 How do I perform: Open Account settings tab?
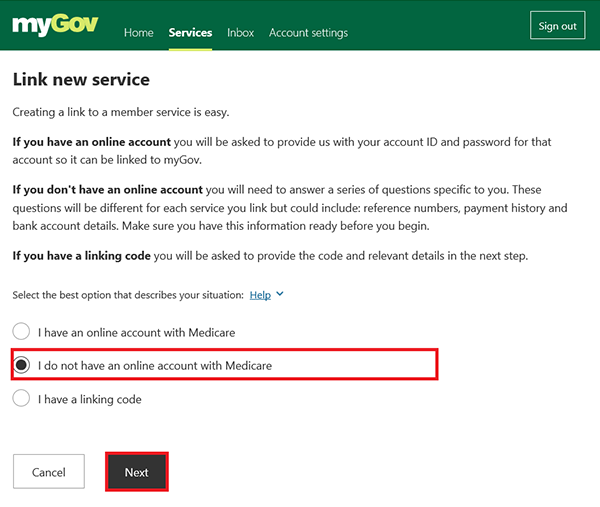(308, 33)
